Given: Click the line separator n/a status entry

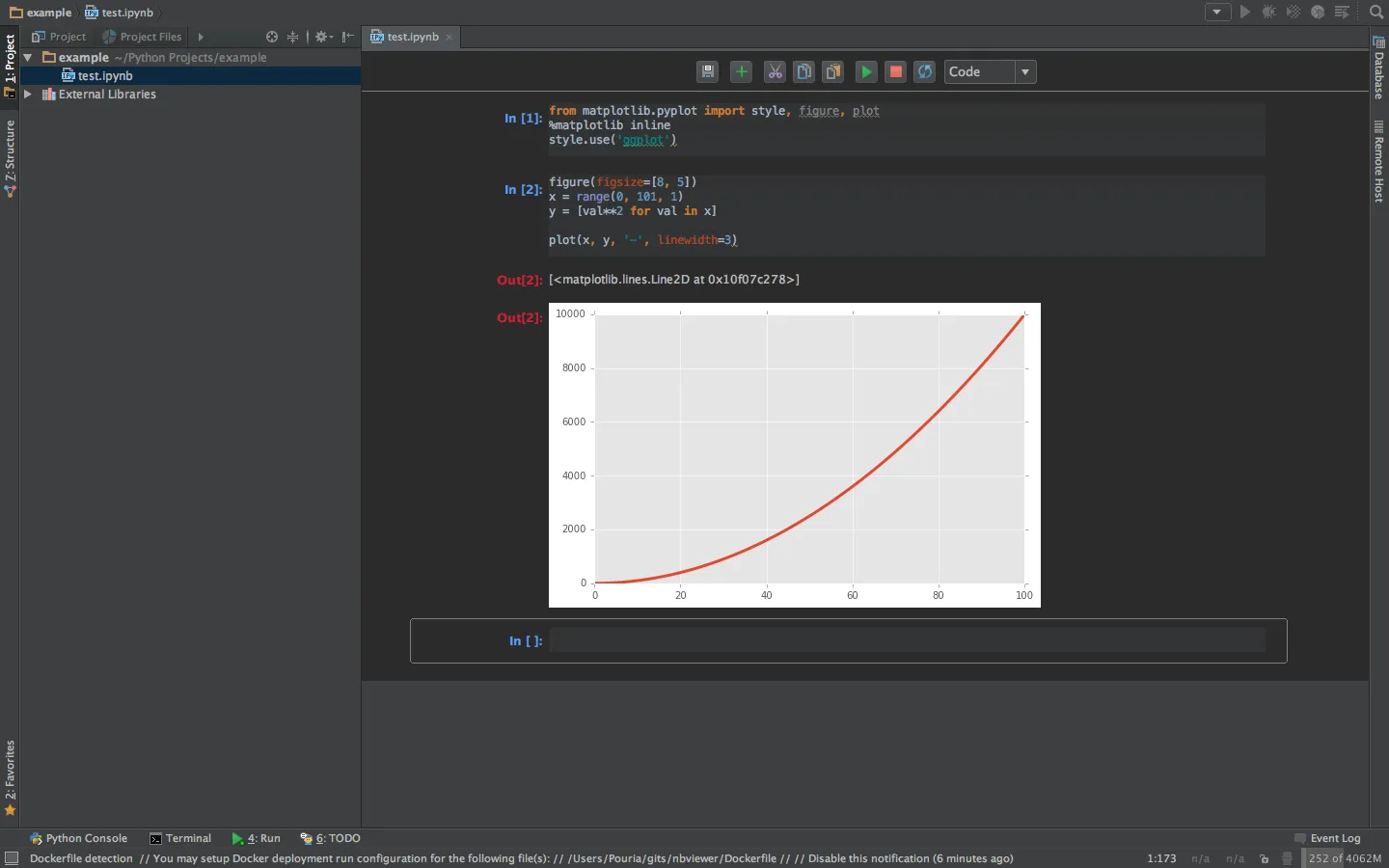Looking at the screenshot, I should click(1200, 858).
